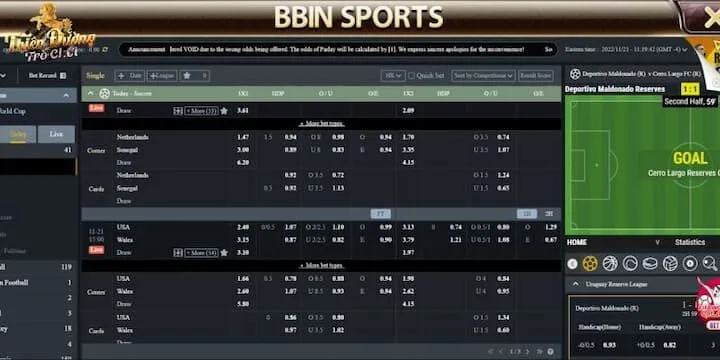The image size is (720, 360).
Task: Select the ice hockey puck sport icon
Action: click(x=650, y=264)
